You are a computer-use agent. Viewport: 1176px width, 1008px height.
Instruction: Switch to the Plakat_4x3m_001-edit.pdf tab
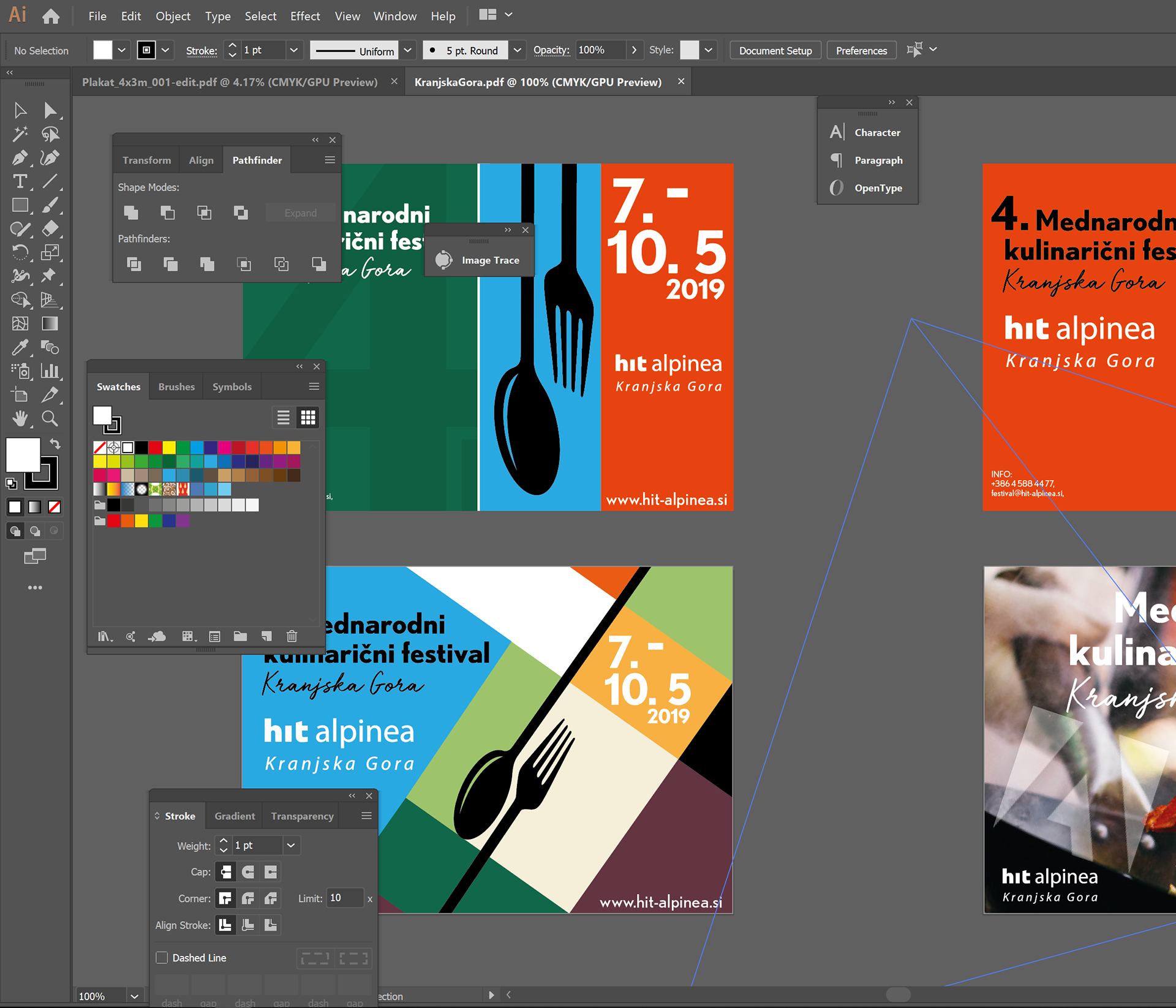coord(230,82)
